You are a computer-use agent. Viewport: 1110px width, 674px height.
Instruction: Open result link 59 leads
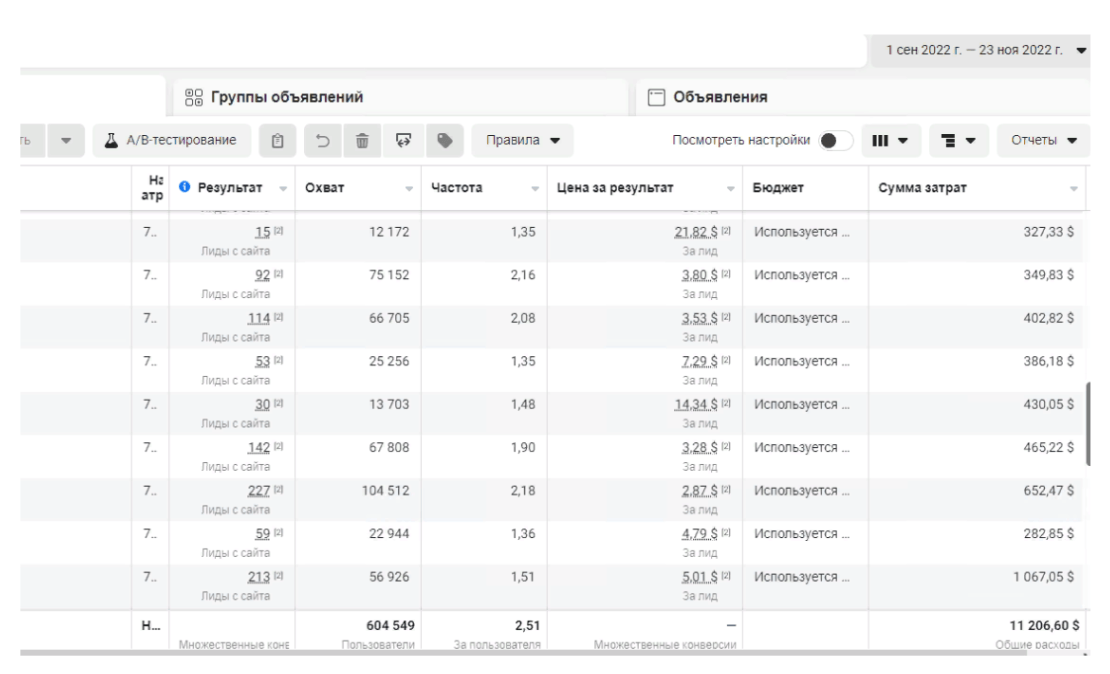263,535
